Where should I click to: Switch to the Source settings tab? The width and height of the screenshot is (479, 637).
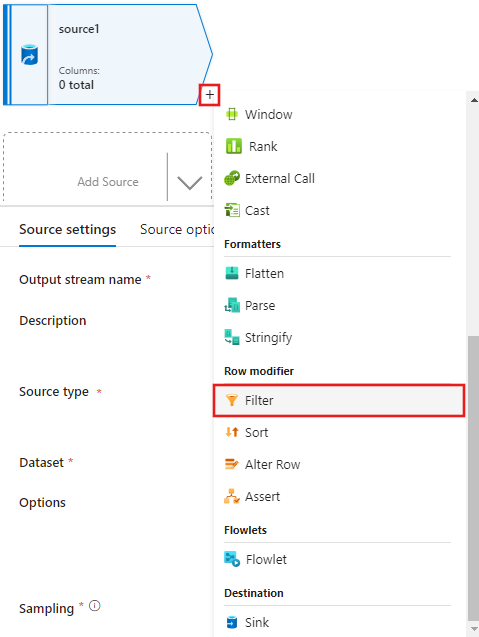tap(67, 230)
